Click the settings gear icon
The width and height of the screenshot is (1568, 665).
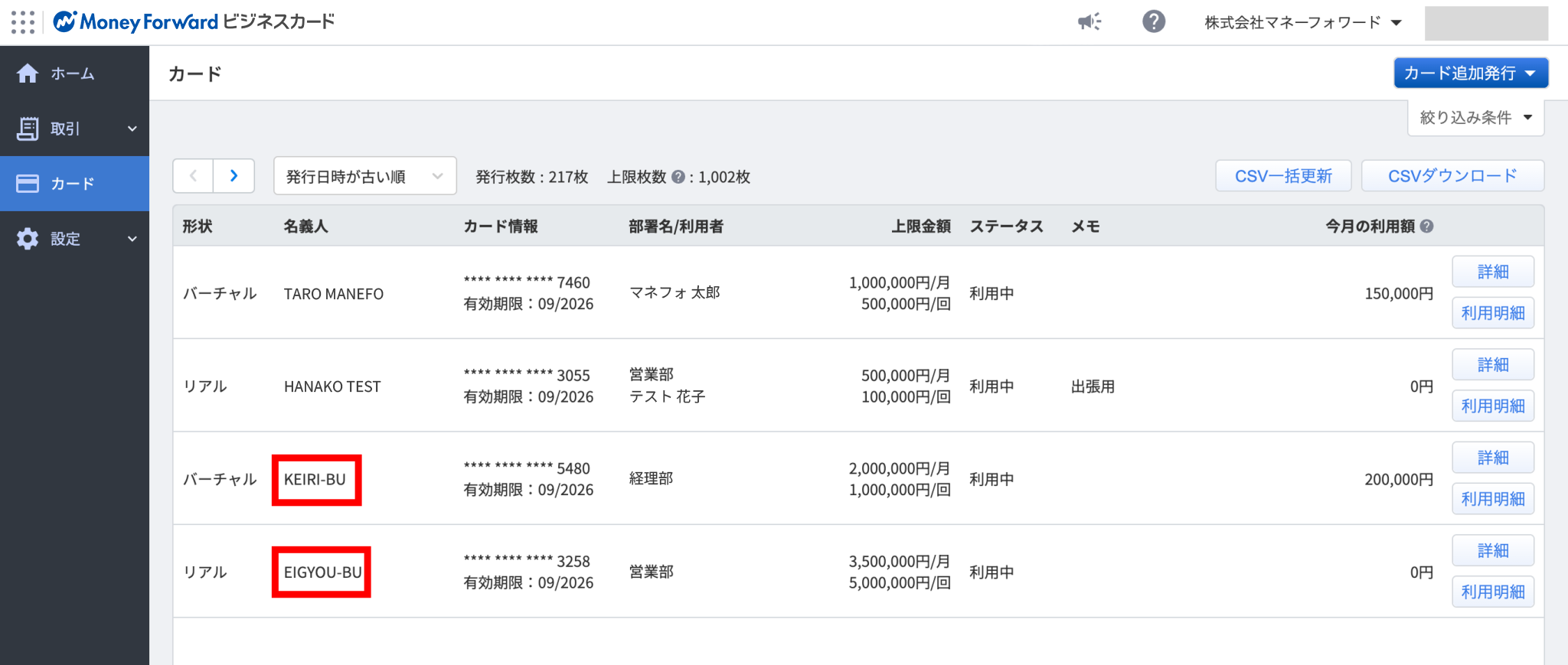(x=28, y=239)
